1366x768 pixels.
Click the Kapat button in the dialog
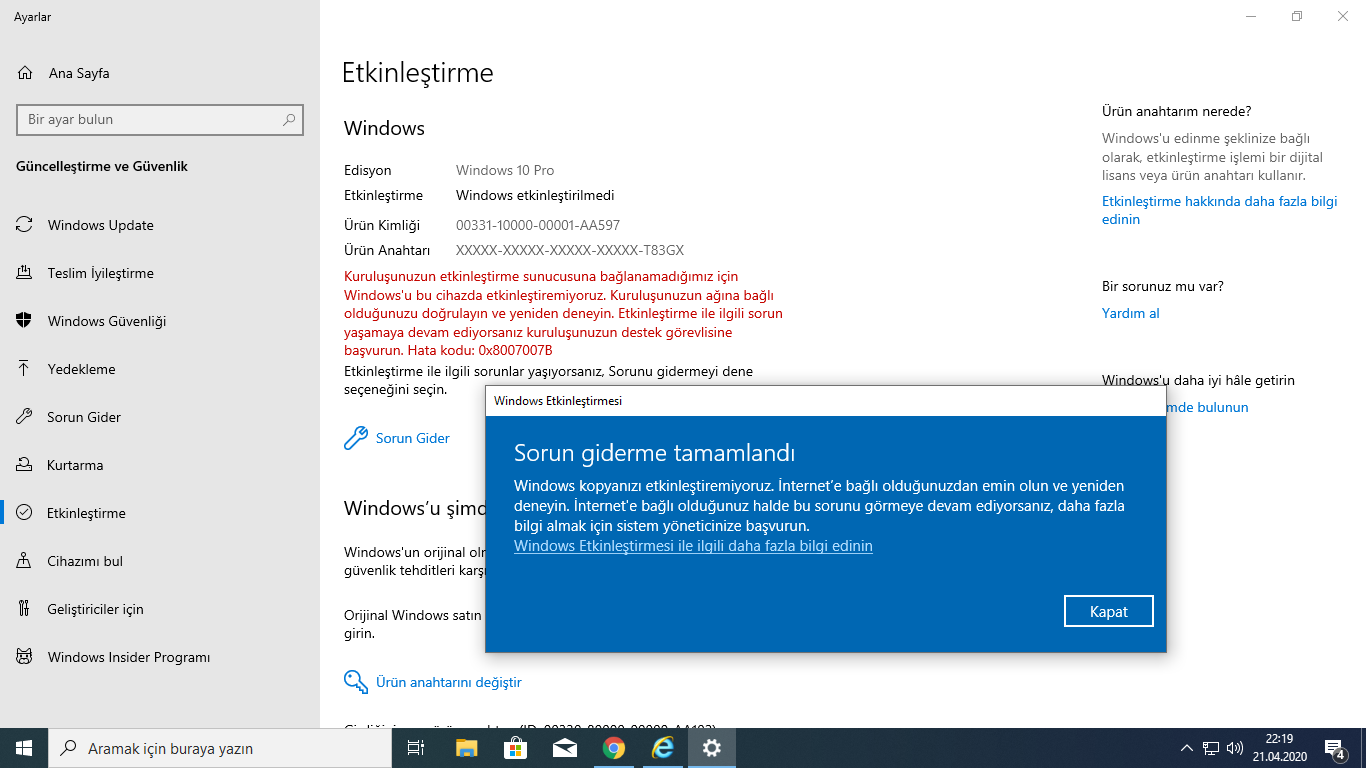1108,610
